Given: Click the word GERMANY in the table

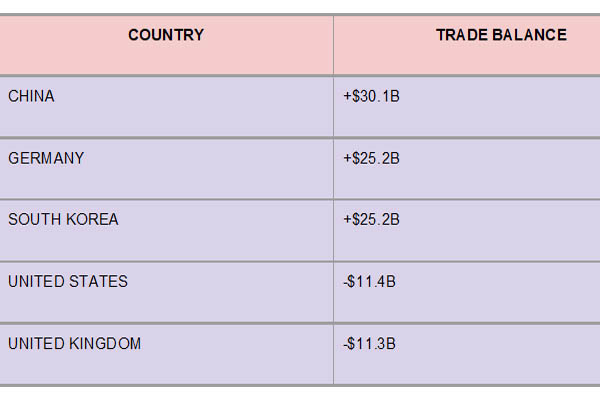Looking at the screenshot, I should coord(46,158).
